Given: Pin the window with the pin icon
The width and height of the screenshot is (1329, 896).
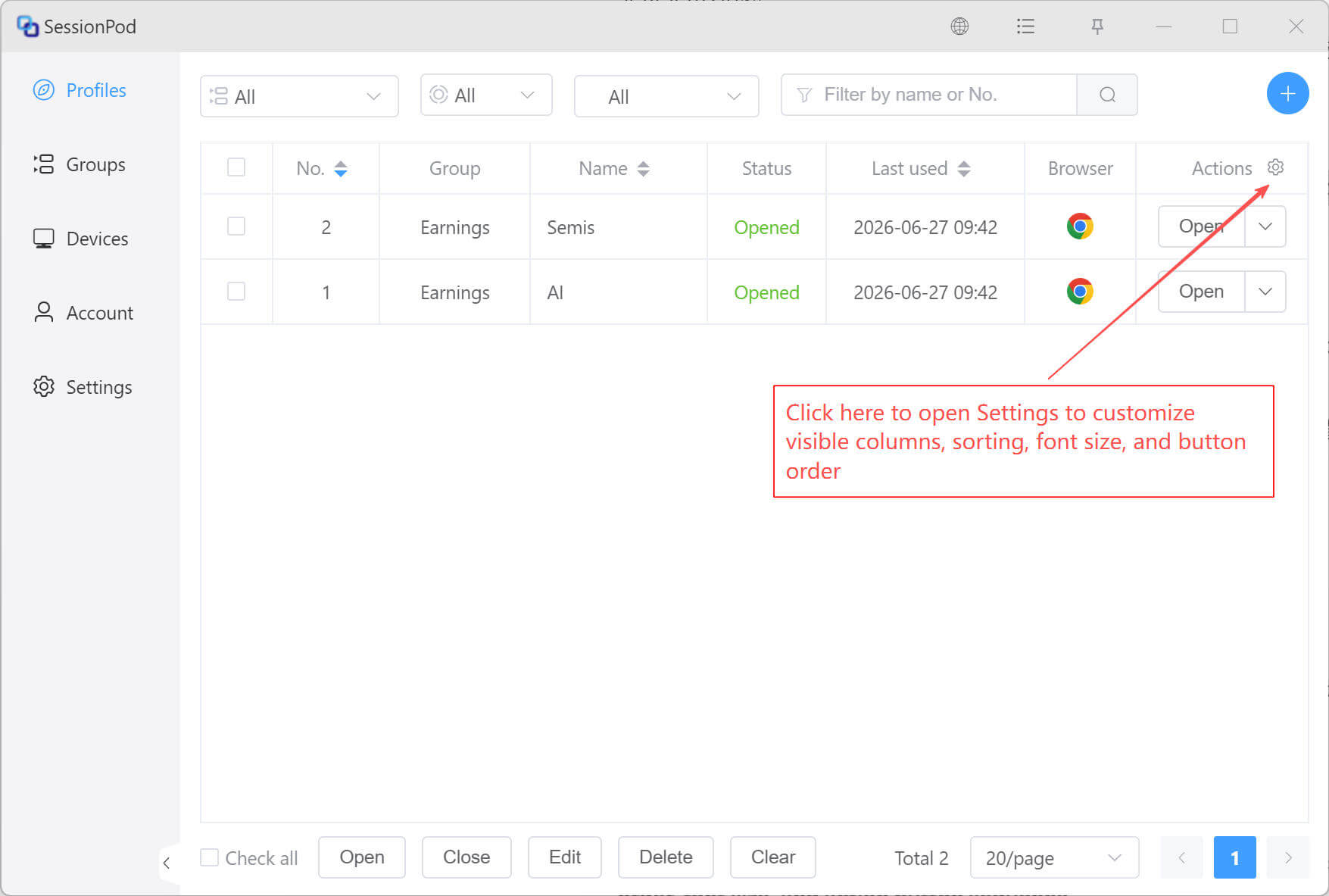Looking at the screenshot, I should (x=1097, y=27).
